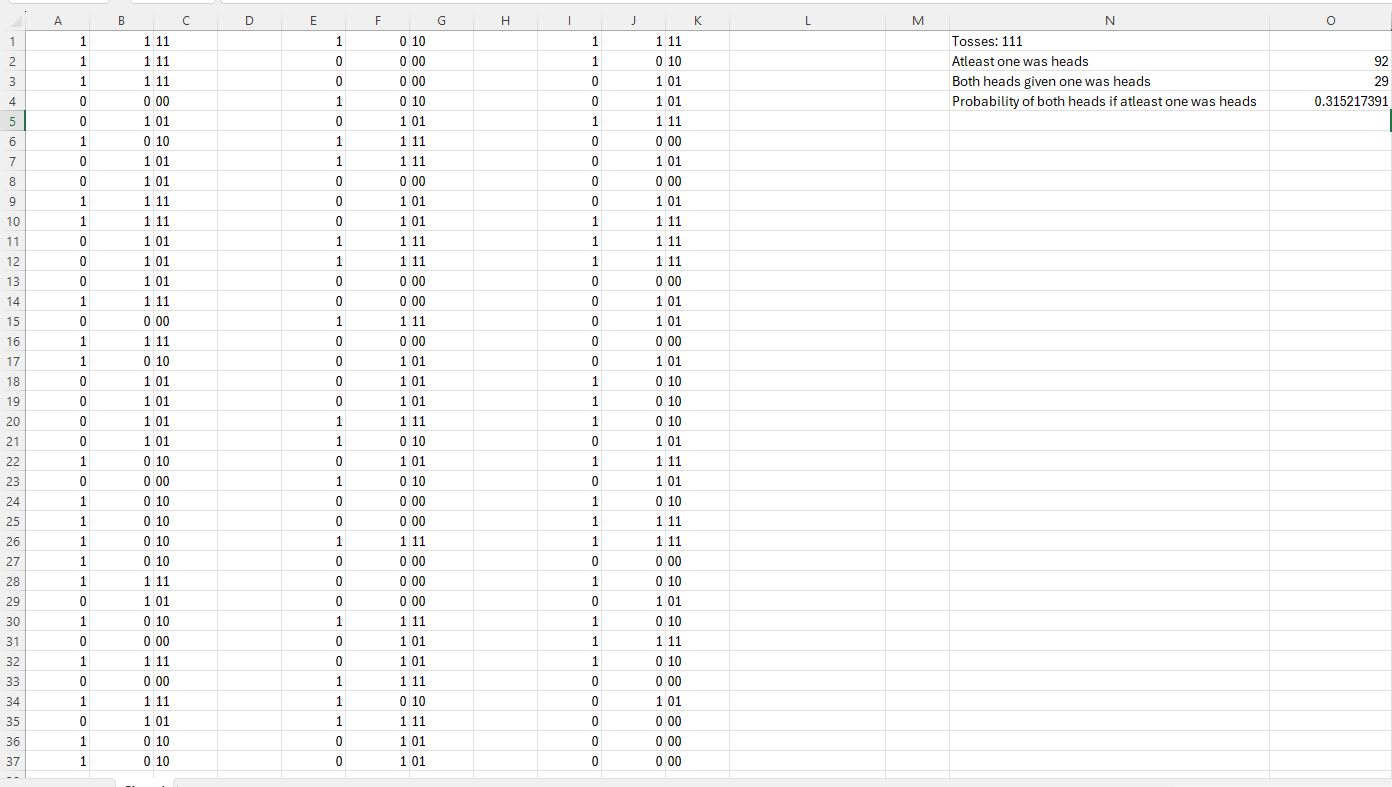
Task: Select cell G1 containing 10
Action: tap(441, 41)
